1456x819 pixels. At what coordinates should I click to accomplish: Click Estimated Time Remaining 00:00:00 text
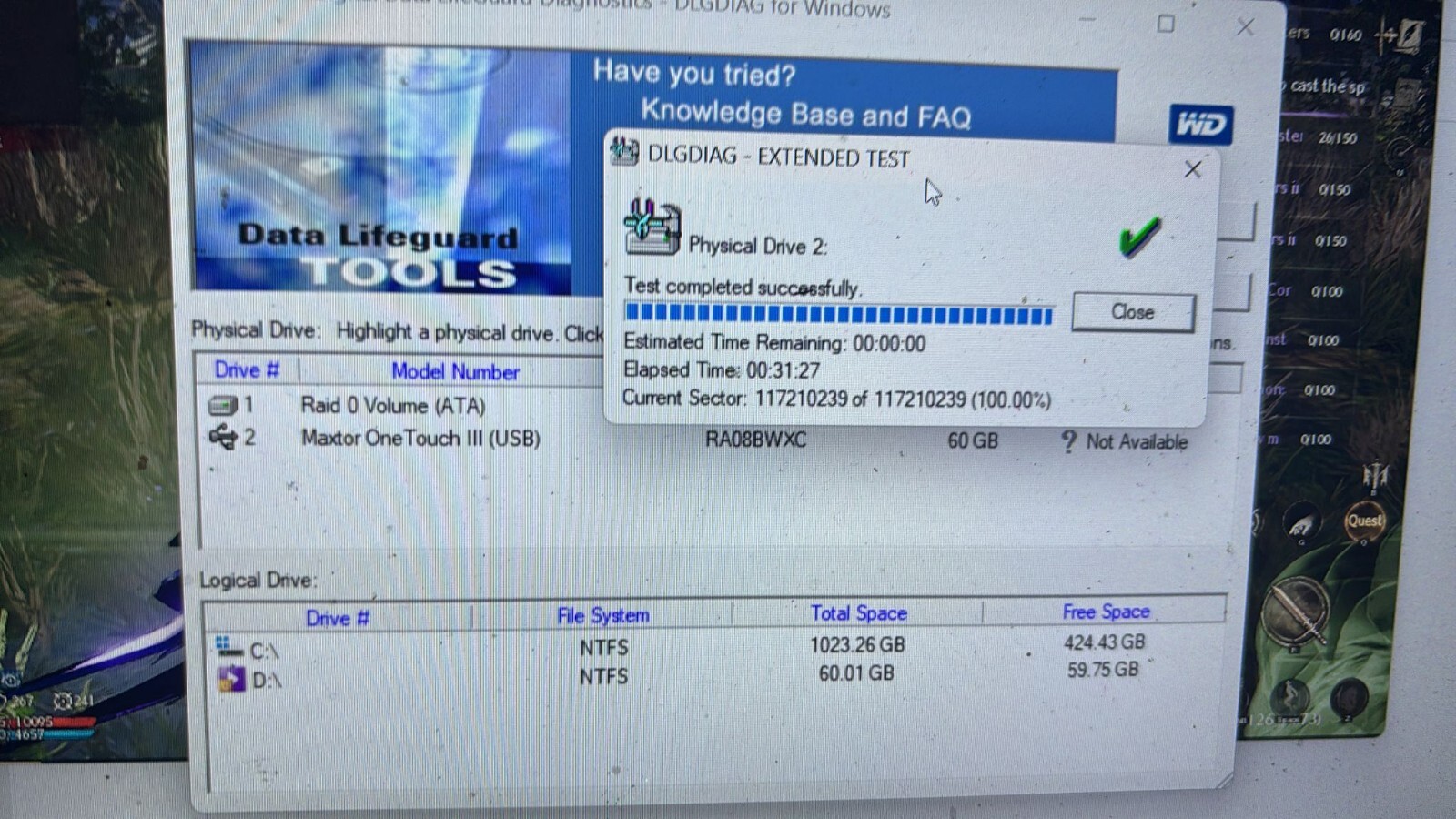pyautogui.click(x=774, y=343)
